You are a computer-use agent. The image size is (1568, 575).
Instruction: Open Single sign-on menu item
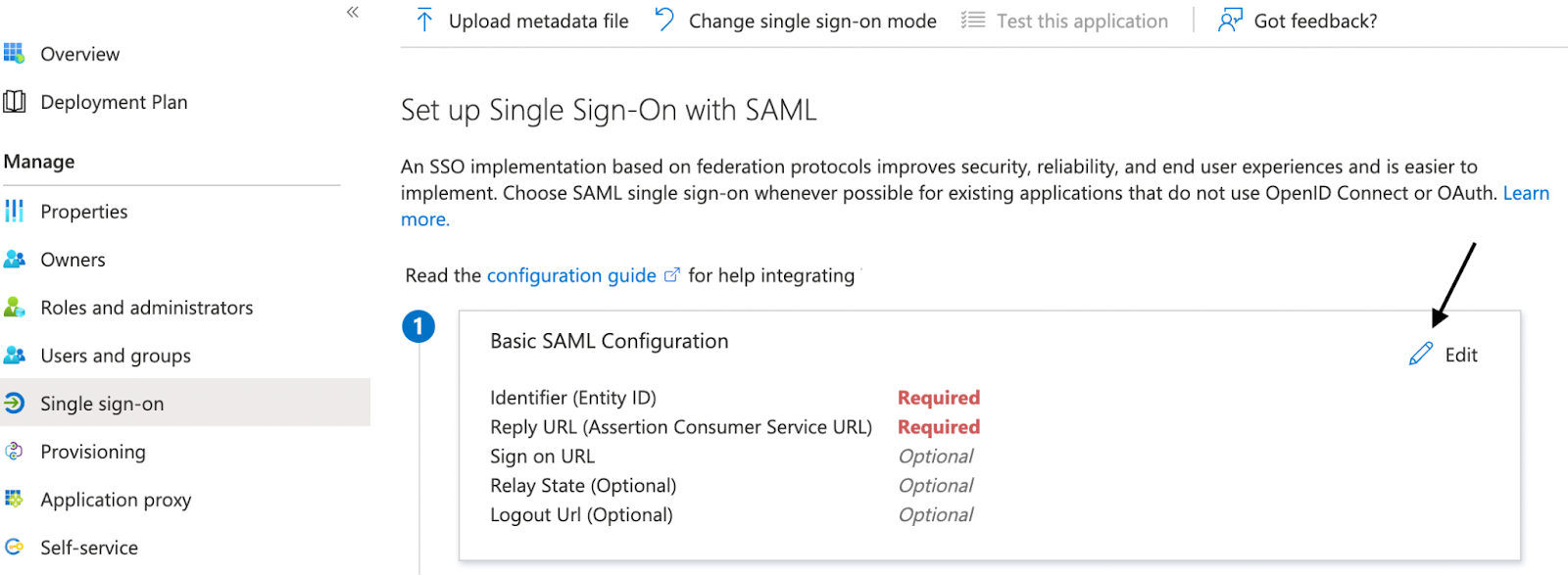pyautogui.click(x=102, y=404)
